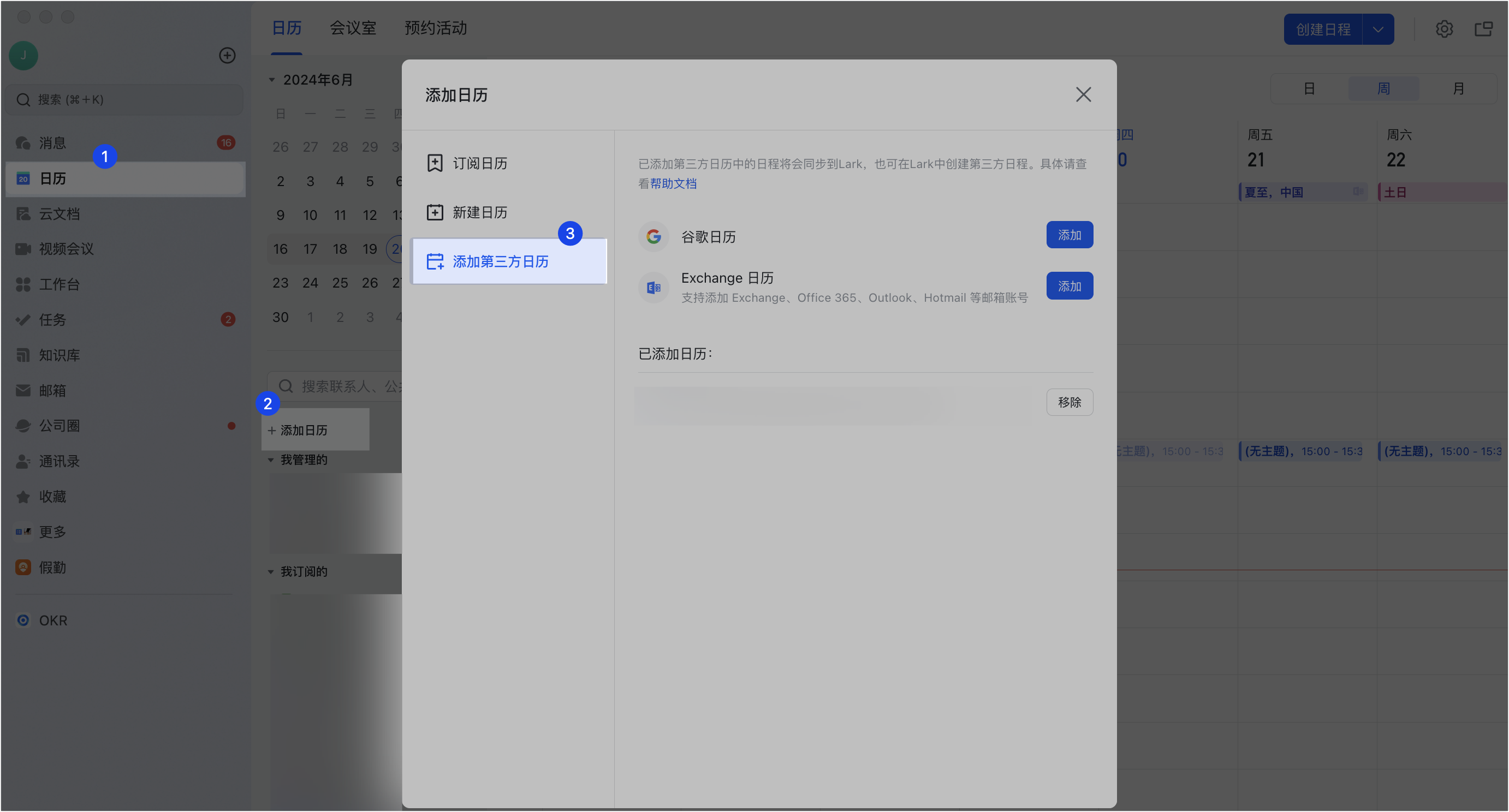Open Video Meetings (视频会议) in sidebar

[x=125, y=249]
